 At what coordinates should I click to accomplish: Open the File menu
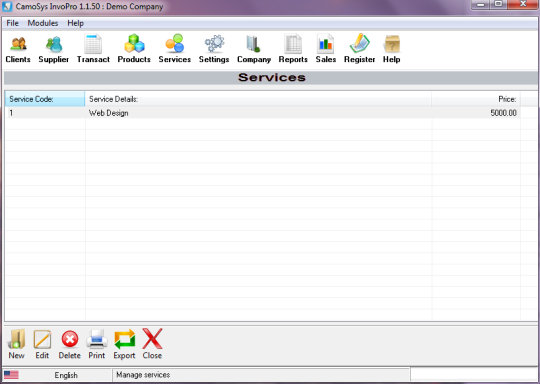pos(12,23)
